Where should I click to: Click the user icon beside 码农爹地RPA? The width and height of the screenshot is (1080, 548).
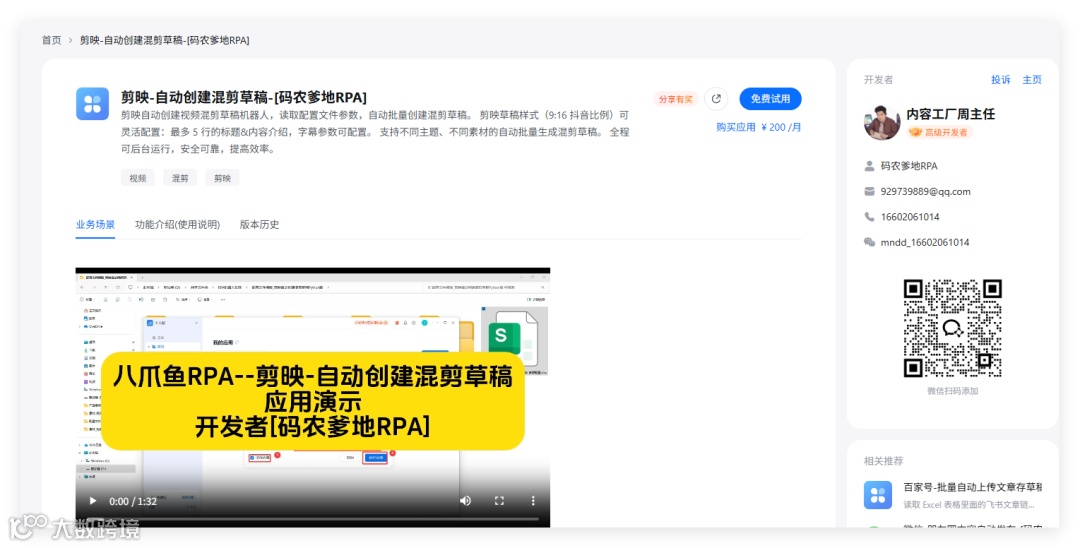(869, 166)
